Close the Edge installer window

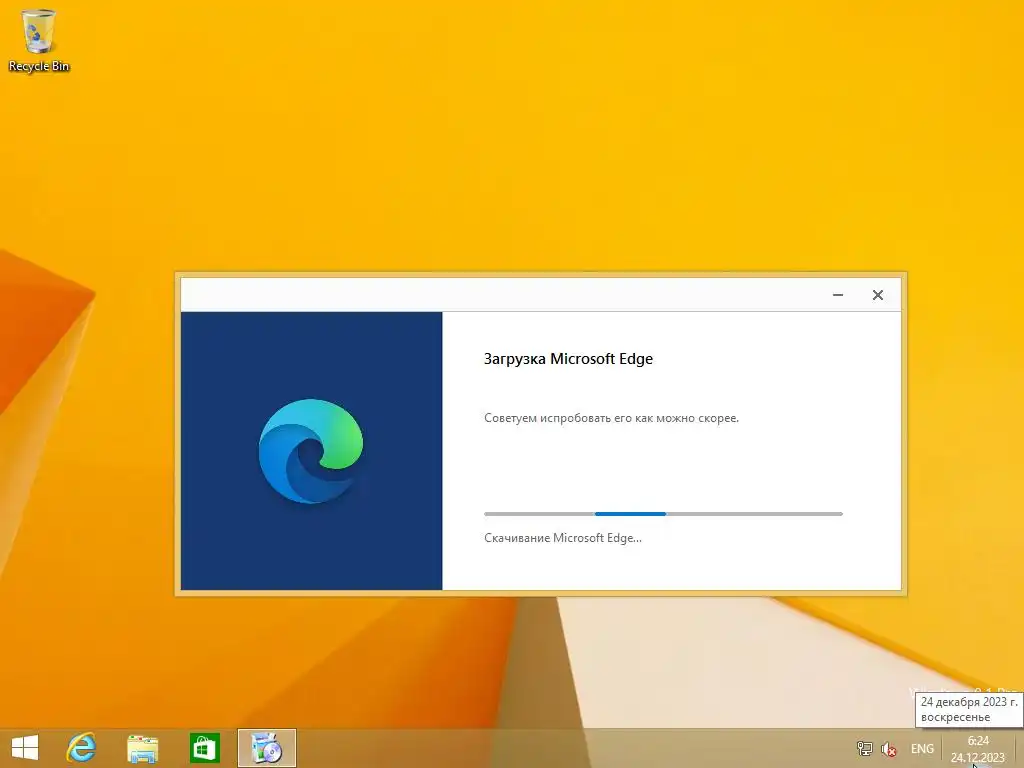click(878, 295)
